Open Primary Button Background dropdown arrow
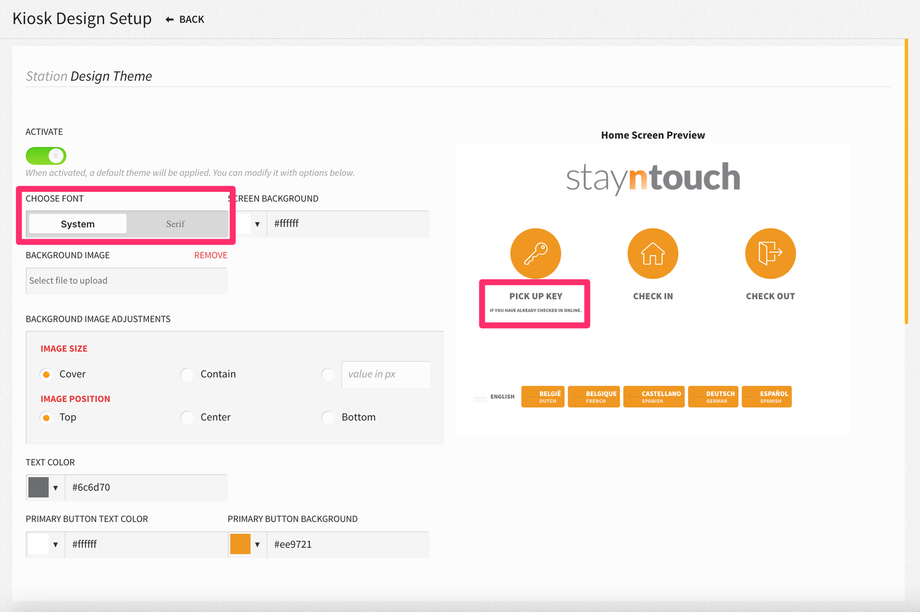This screenshot has height=612, width=920. [257, 545]
